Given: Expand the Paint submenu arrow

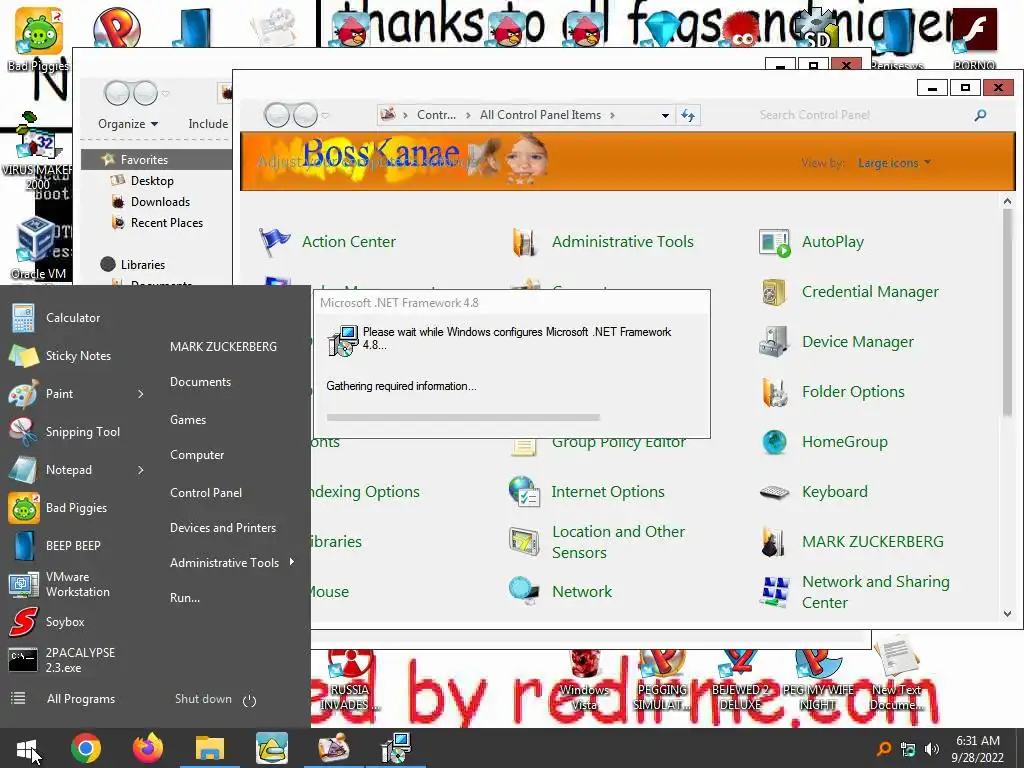Looking at the screenshot, I should 140,394.
